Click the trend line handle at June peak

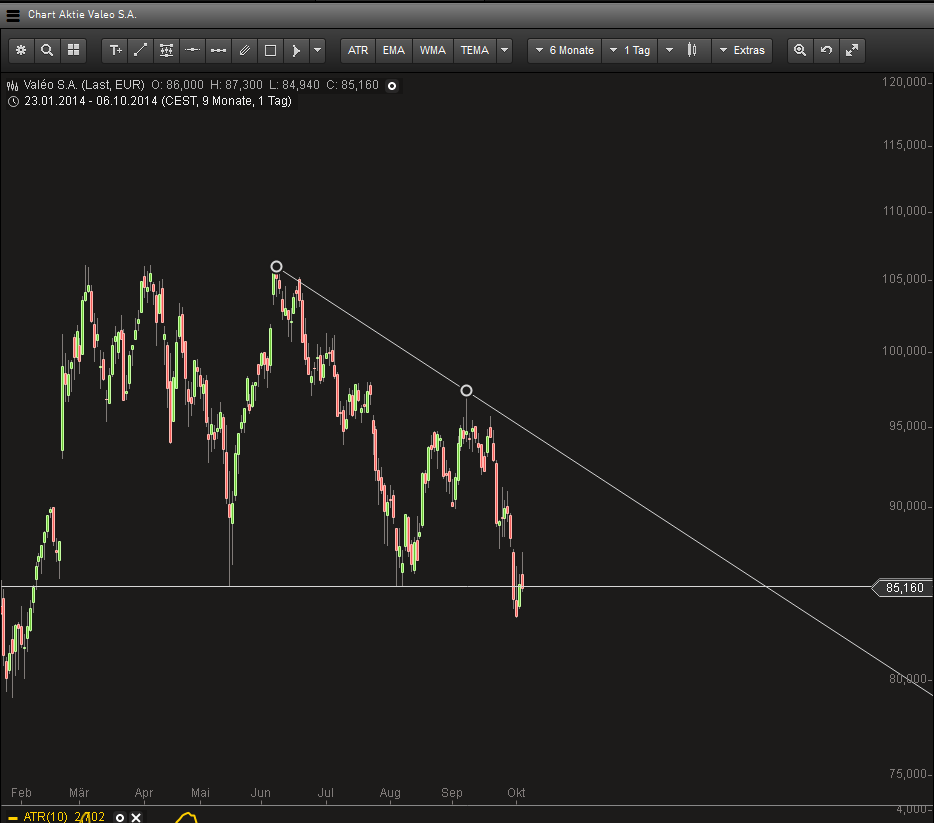coord(277,267)
